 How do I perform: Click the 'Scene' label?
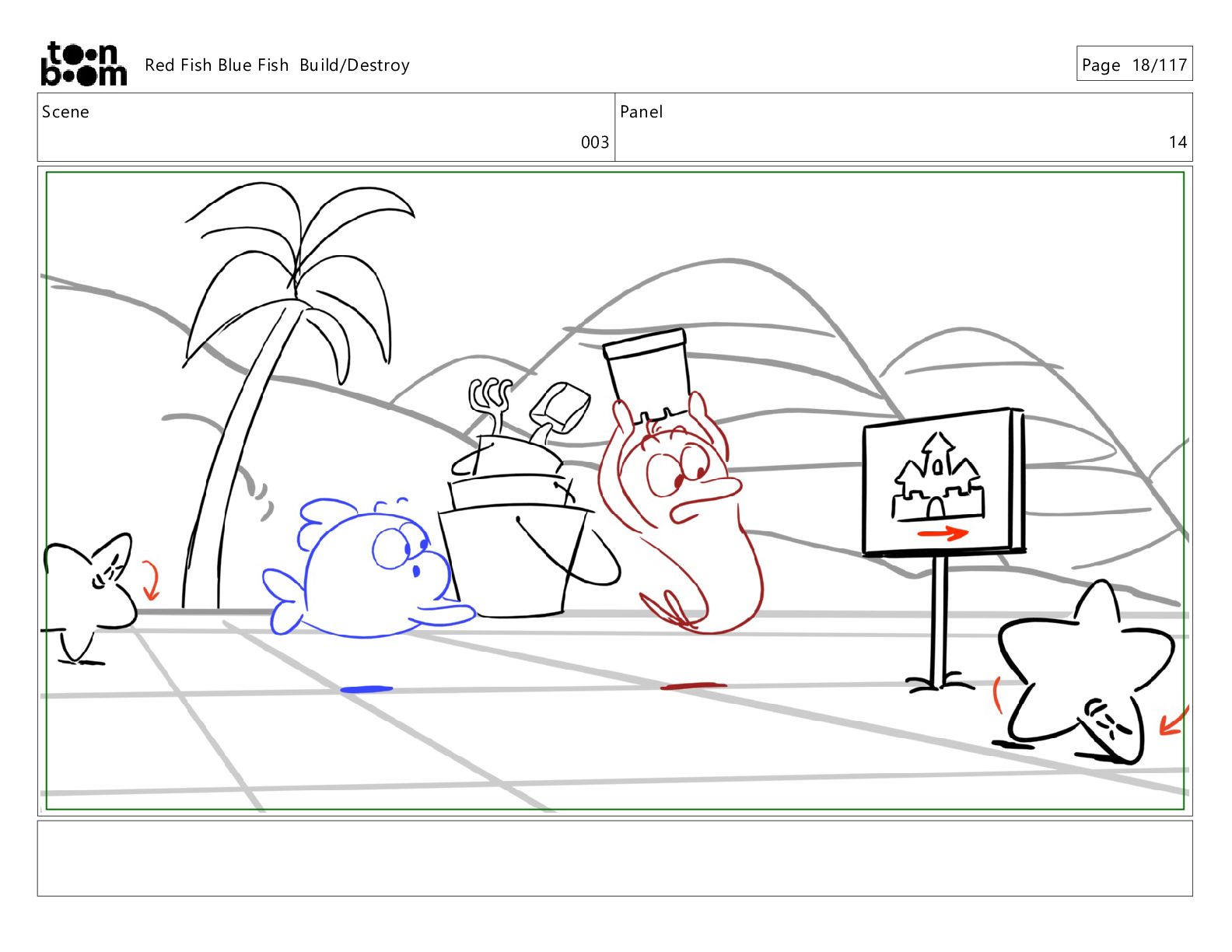pyautogui.click(x=65, y=112)
